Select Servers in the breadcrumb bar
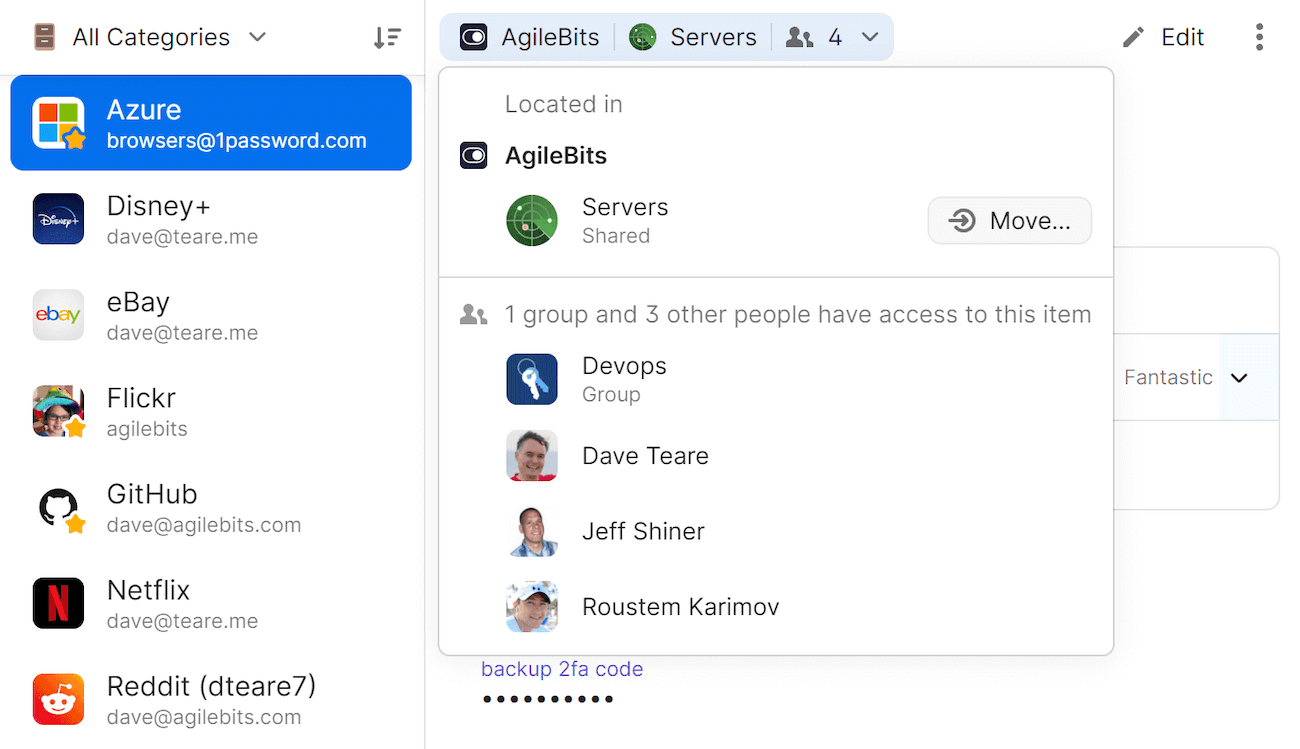 click(x=714, y=36)
